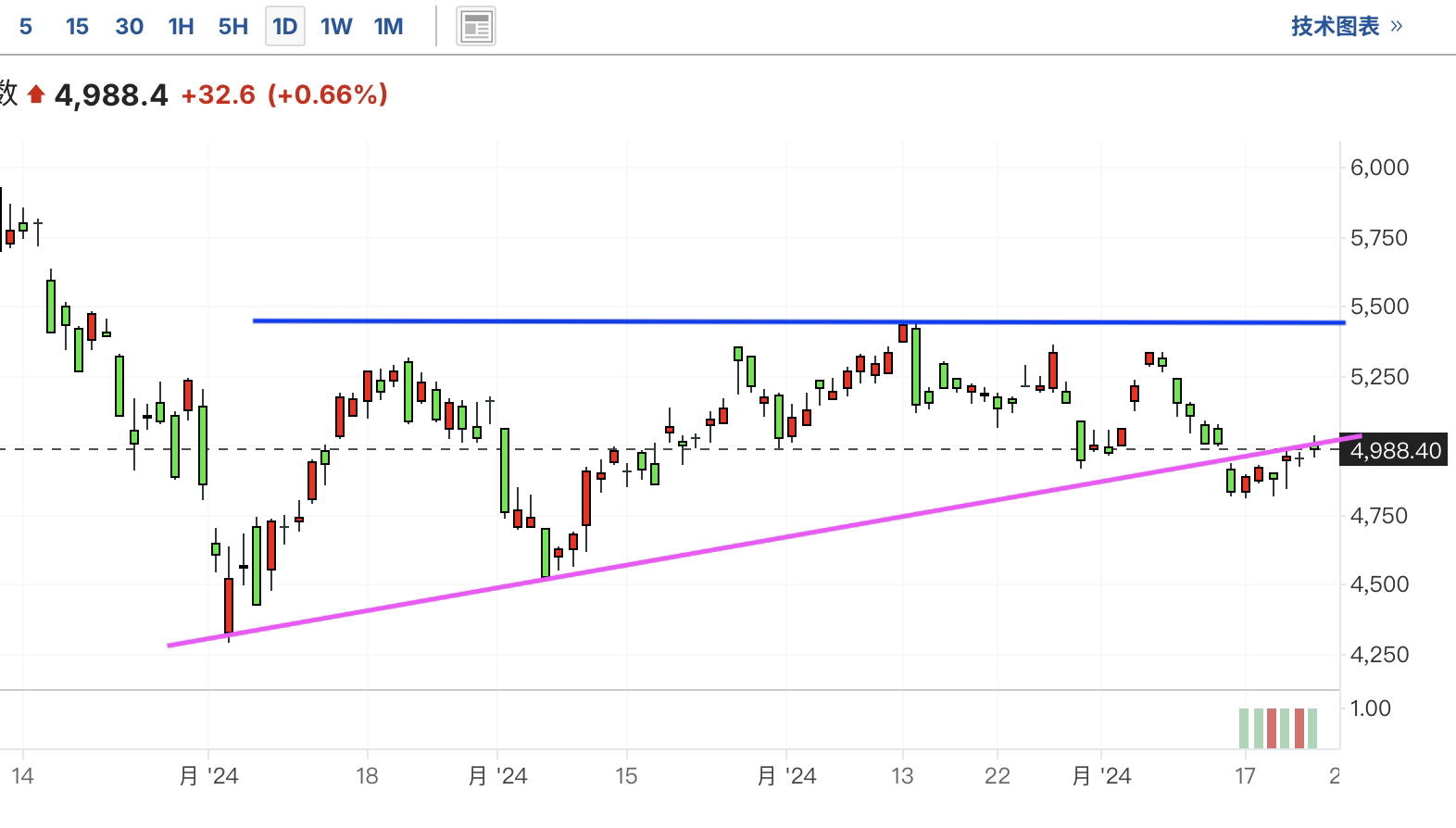Image resolution: width=1456 pixels, height=828 pixels.
Task: Click the 4,750 price axis label
Action: (x=1379, y=516)
